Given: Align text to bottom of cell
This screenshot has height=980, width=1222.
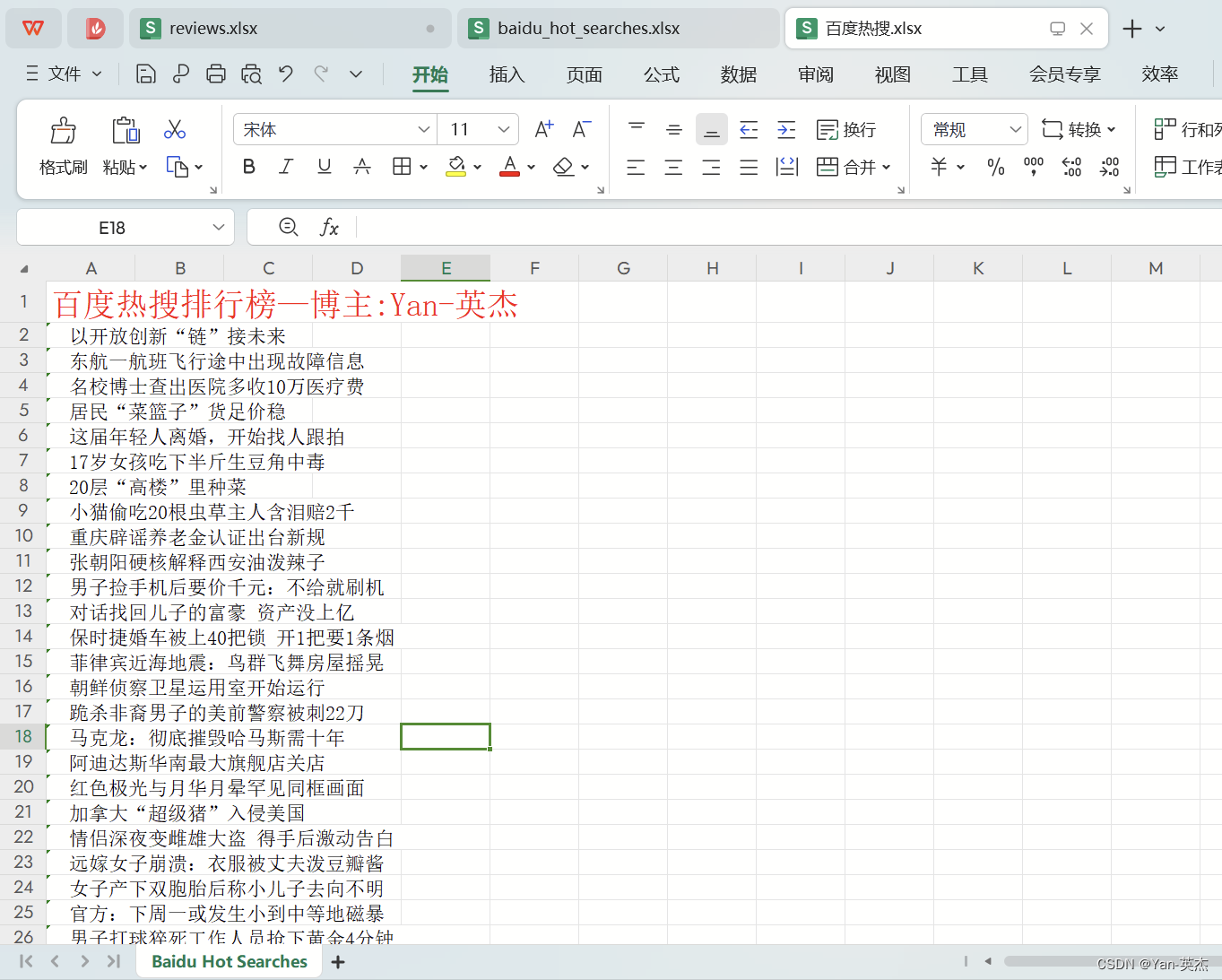Looking at the screenshot, I should coord(712,130).
